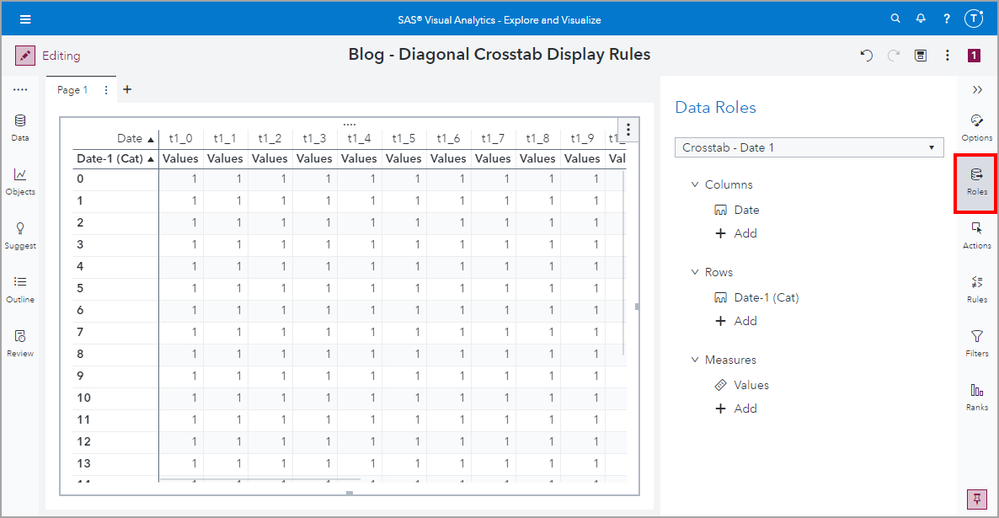Open the Data pane
Image resolution: width=999 pixels, height=518 pixels.
(20, 128)
